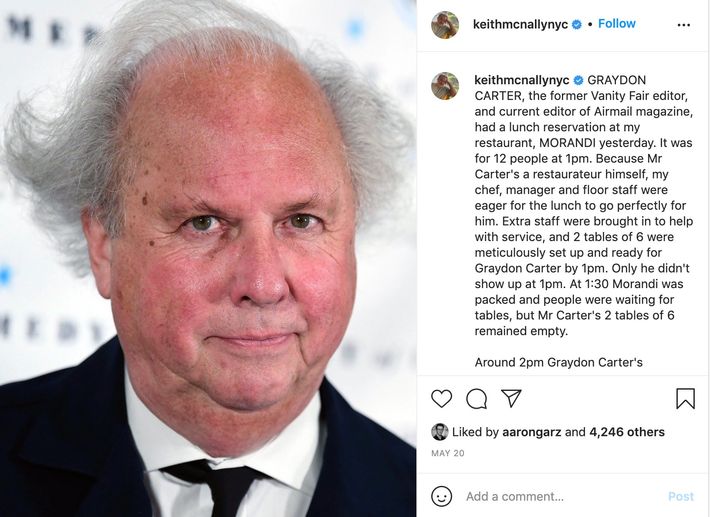Open comments via speech bubble icon
The height and width of the screenshot is (517, 710).
[476, 399]
